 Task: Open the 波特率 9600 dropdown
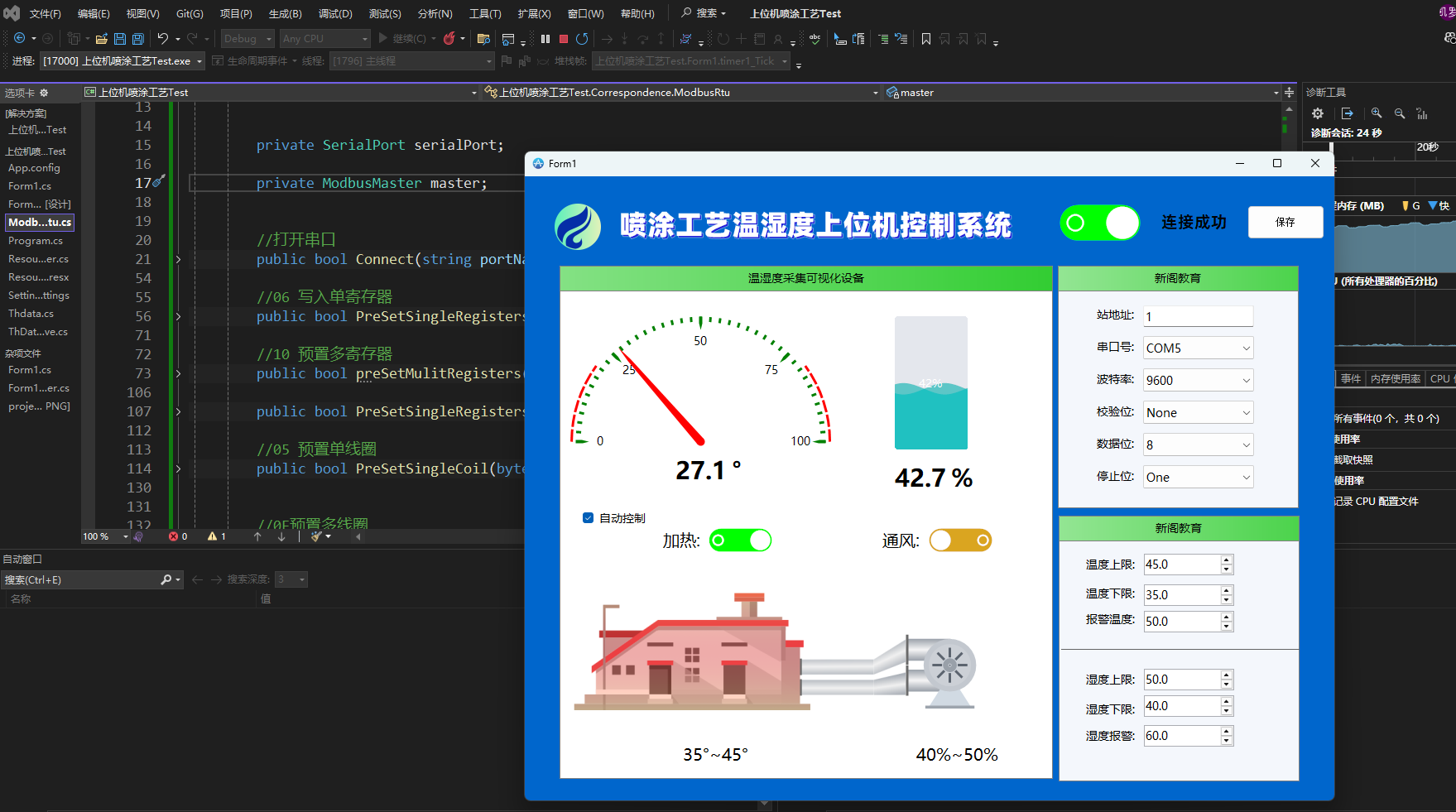(1198, 381)
